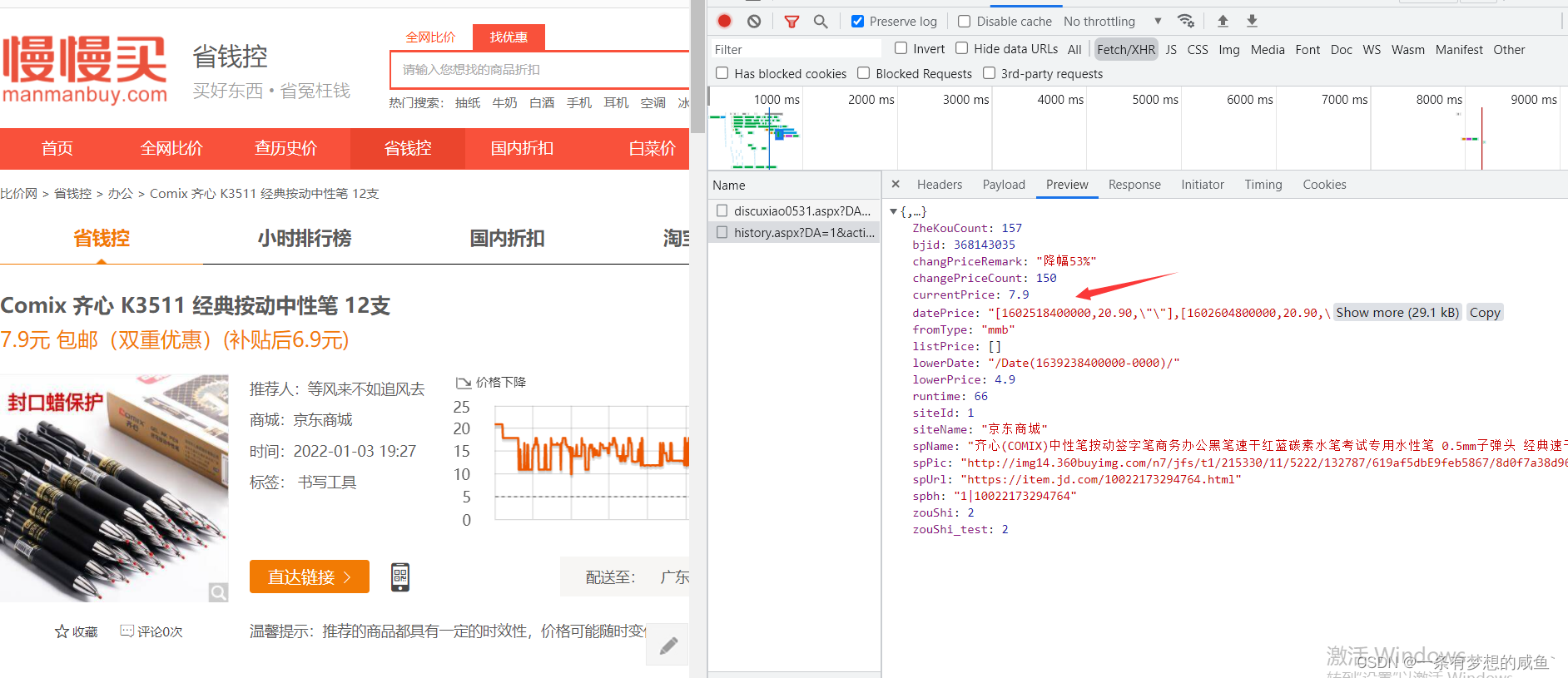This screenshot has width=1568, height=678.
Task: Open the No throttling dropdown
Action: [1112, 21]
